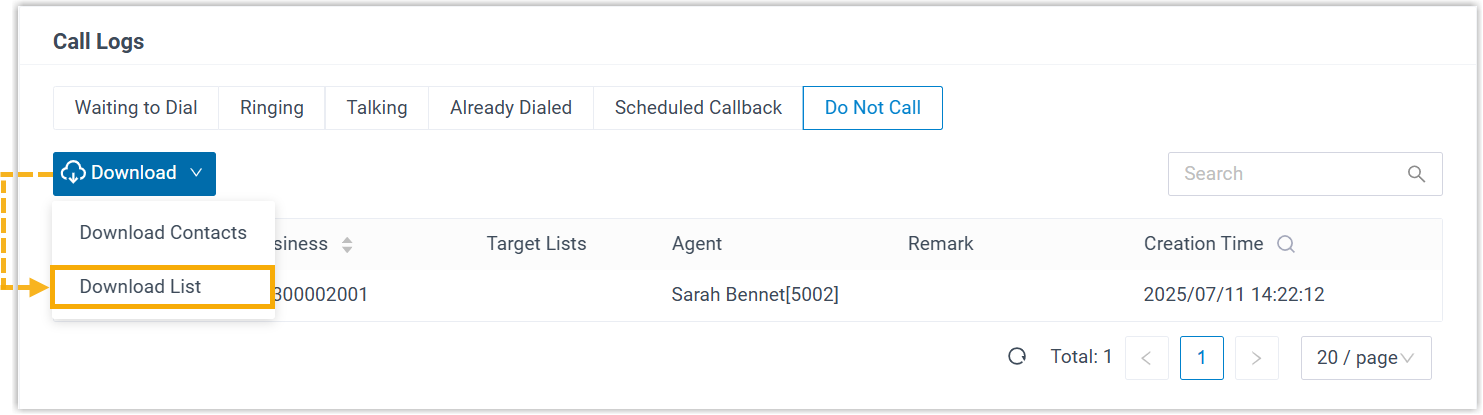The image size is (1483, 415).
Task: Open the Scheduled Callback tab
Action: pyautogui.click(x=698, y=108)
